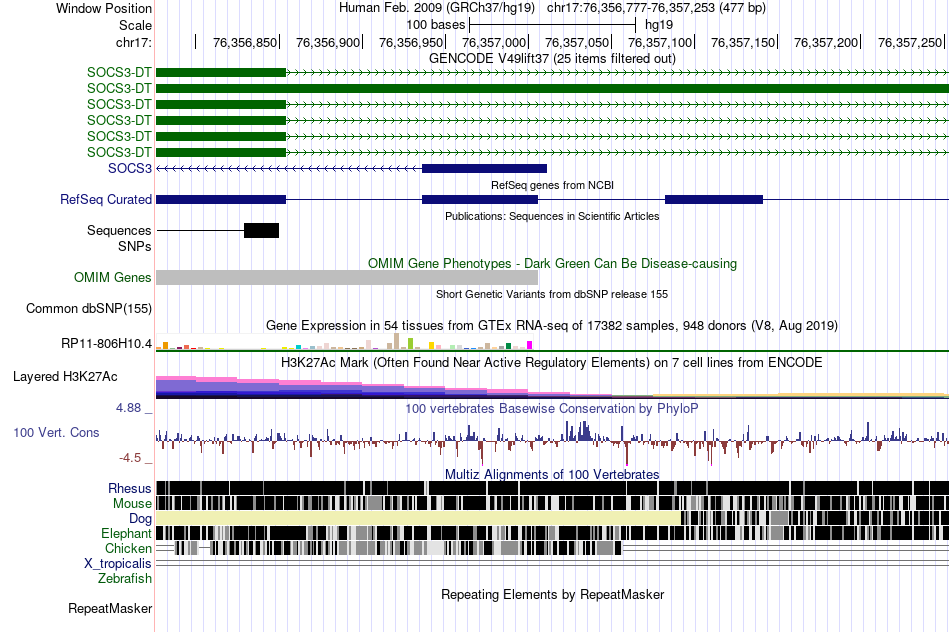Click the 'Zebrafish' alignment label
The width and height of the screenshot is (950, 632).
click(x=125, y=578)
